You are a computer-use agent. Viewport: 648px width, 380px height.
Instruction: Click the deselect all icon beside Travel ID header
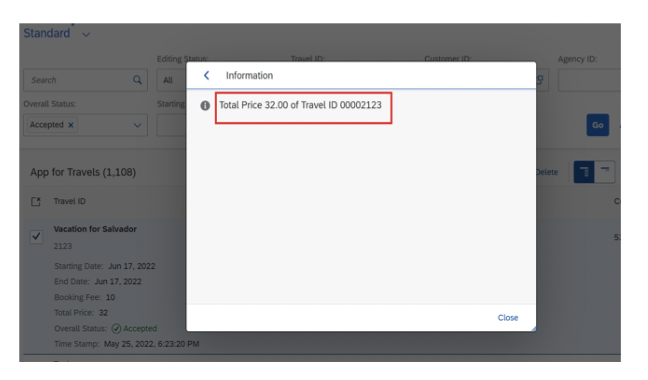(x=36, y=201)
